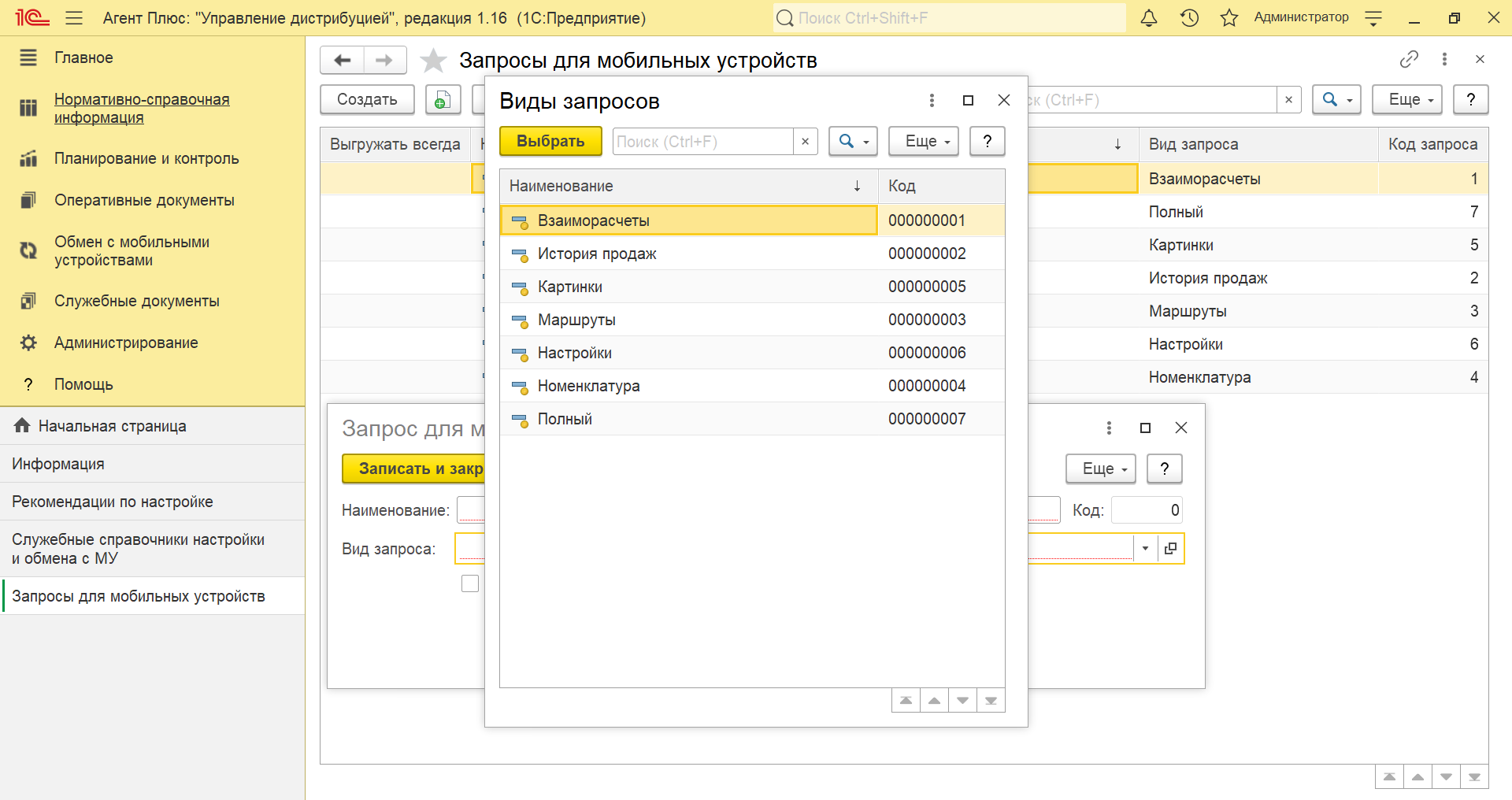
Task: Click the Создать button
Action: point(367,100)
